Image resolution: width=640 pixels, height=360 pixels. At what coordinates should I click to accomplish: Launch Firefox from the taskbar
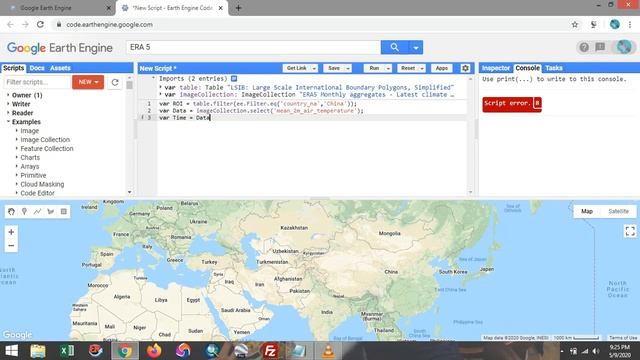pyautogui.click(x=154, y=351)
